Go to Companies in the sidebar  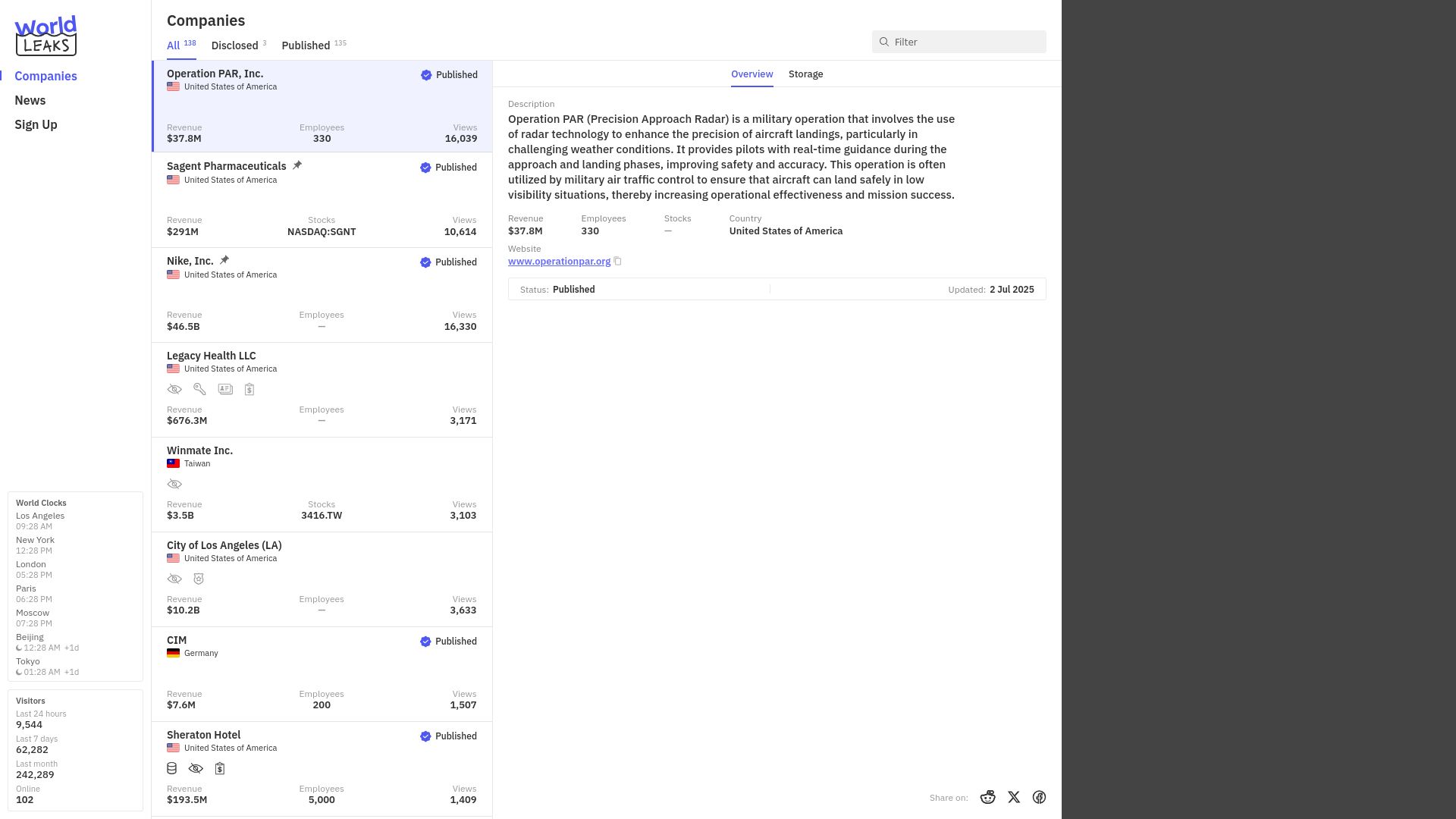point(45,76)
